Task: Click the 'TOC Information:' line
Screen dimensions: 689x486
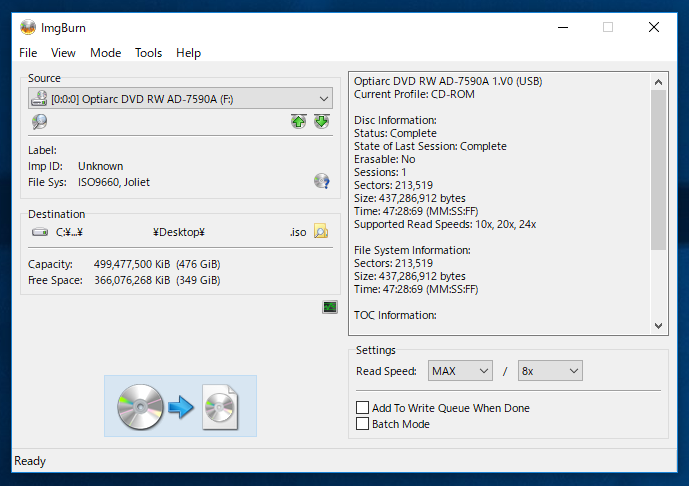Action: 395,315
